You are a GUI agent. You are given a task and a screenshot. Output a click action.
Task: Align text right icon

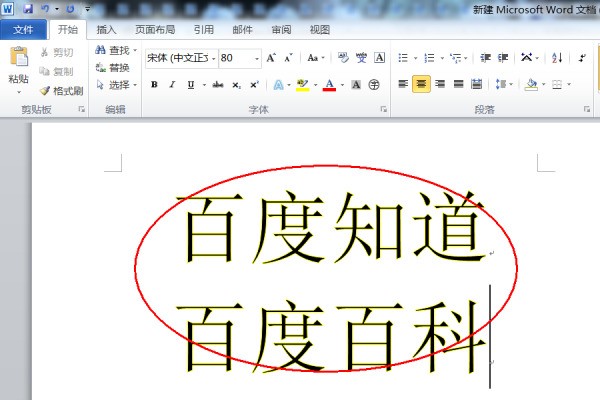(x=440, y=84)
